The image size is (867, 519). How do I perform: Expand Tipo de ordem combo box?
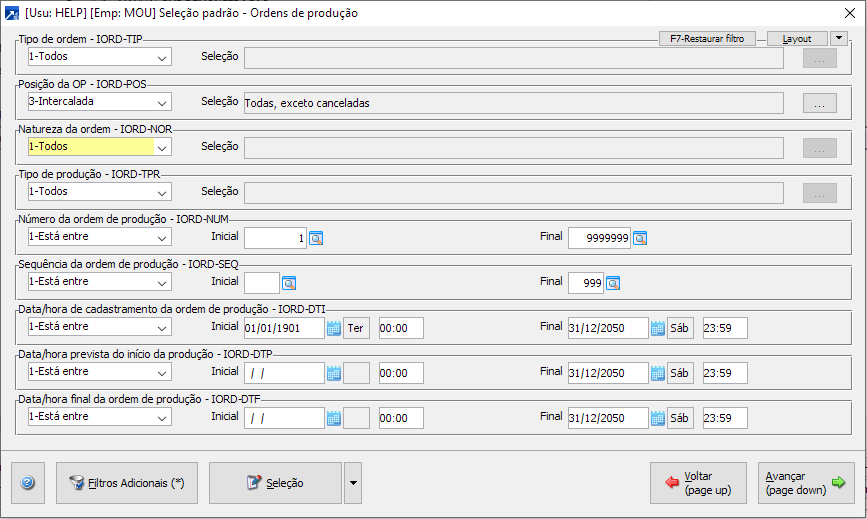tap(162, 57)
